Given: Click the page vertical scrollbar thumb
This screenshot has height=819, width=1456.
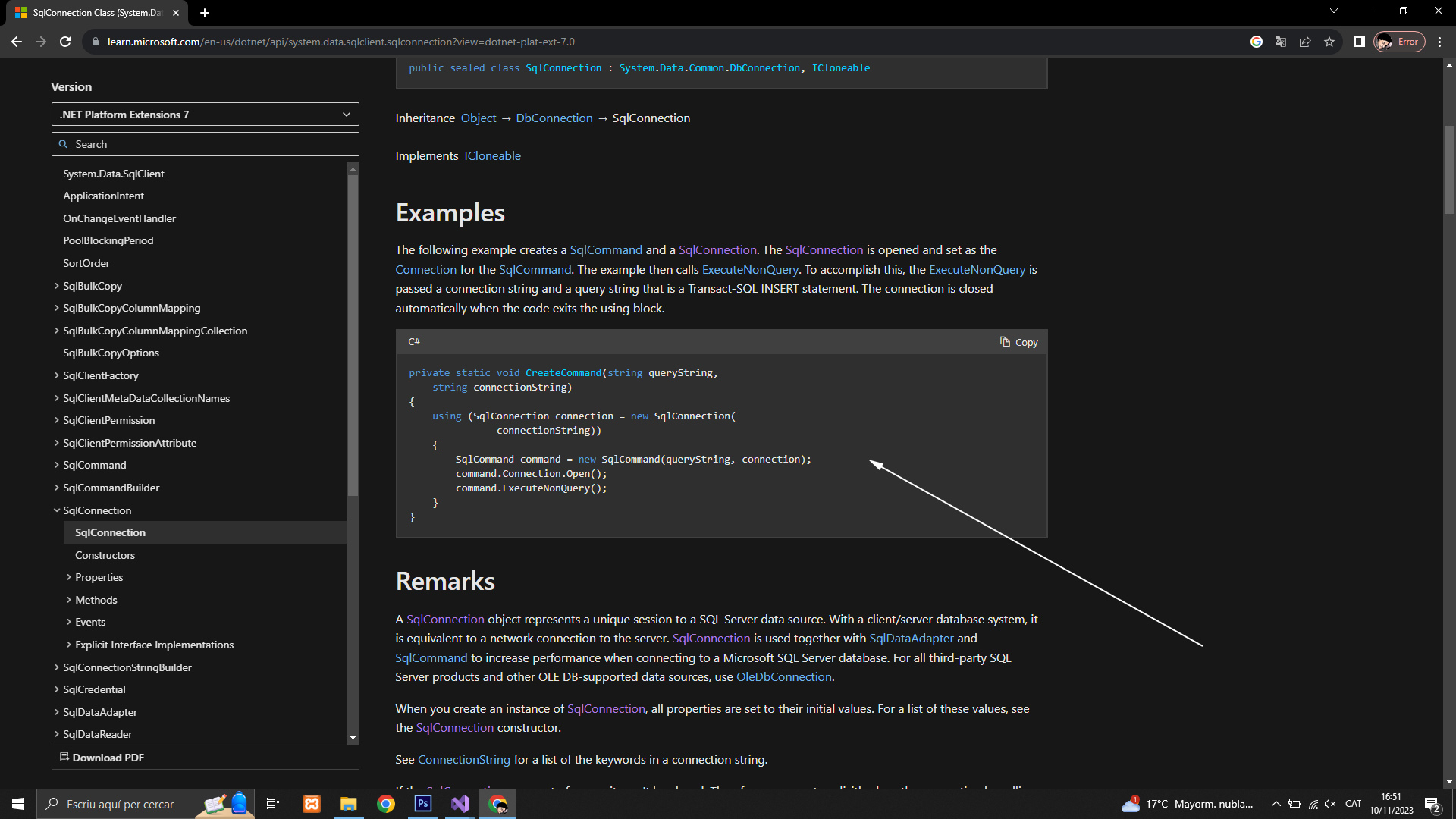Looking at the screenshot, I should point(1449,171).
